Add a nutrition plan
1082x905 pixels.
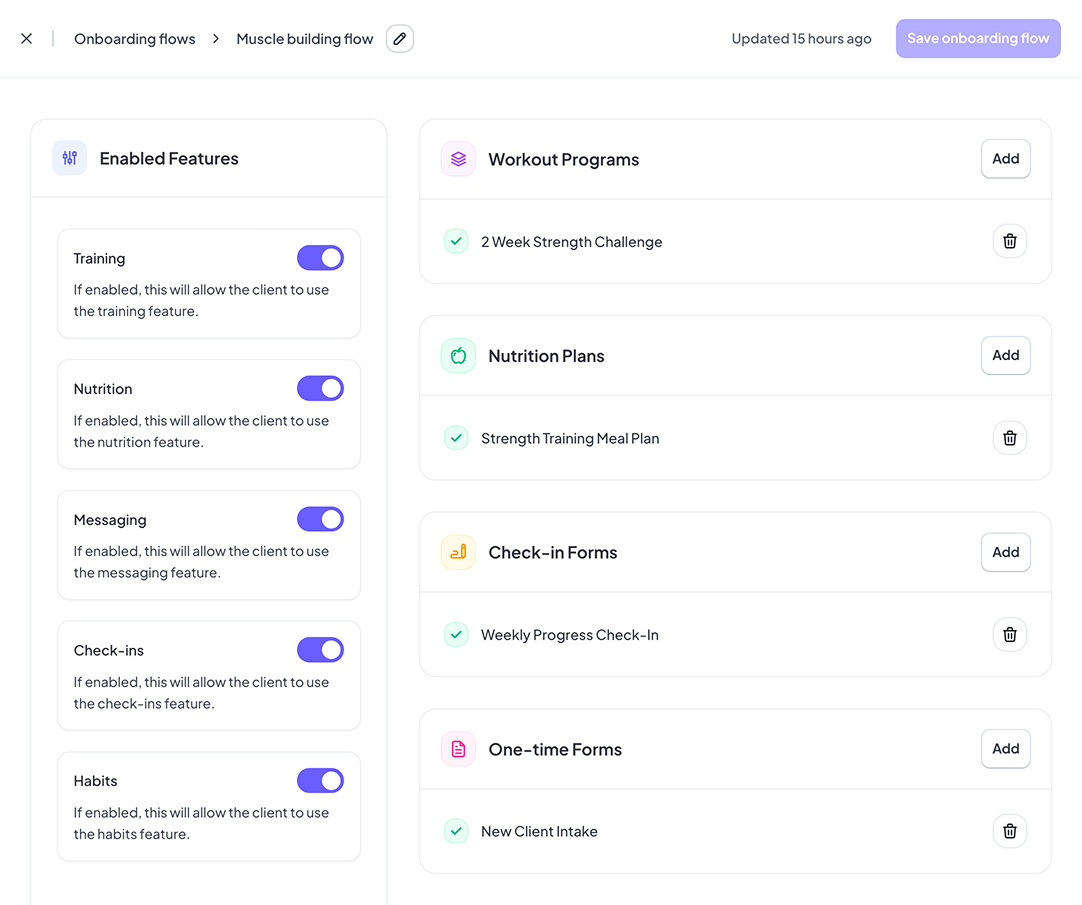pos(1005,355)
